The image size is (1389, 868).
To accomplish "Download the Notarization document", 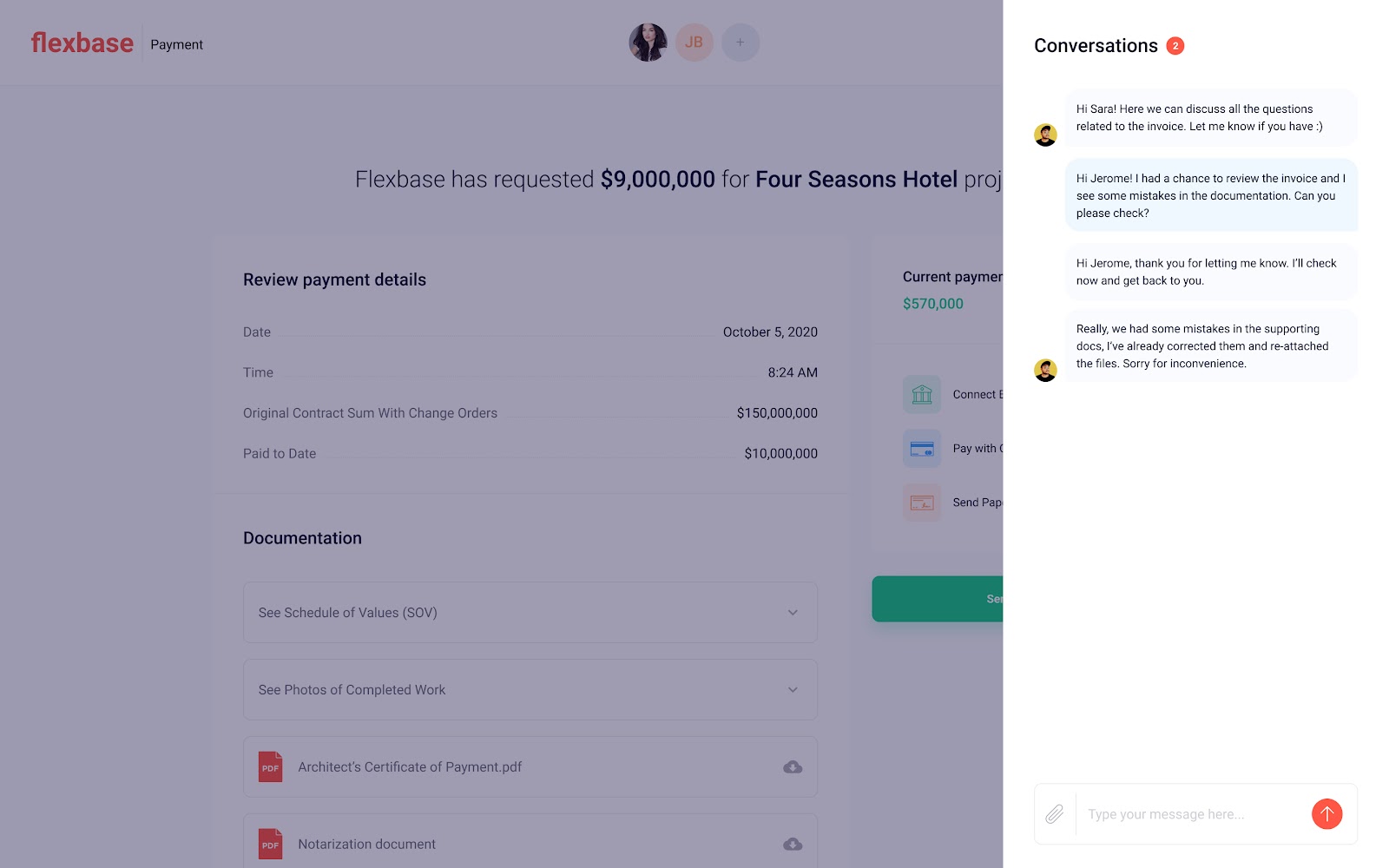I will point(793,845).
